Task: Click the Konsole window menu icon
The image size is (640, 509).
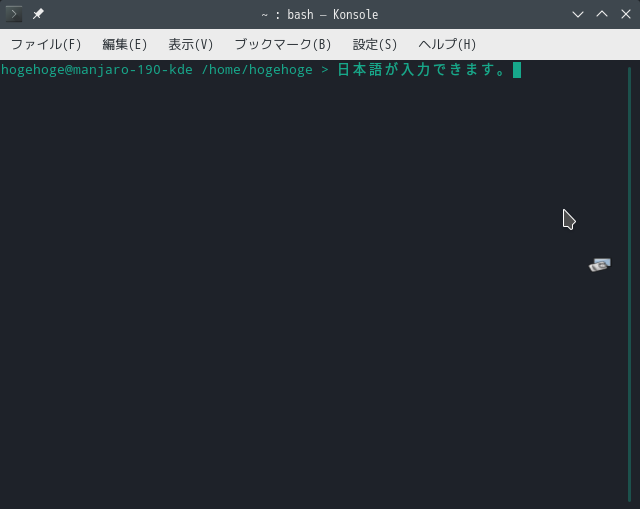Action: (x=14, y=14)
